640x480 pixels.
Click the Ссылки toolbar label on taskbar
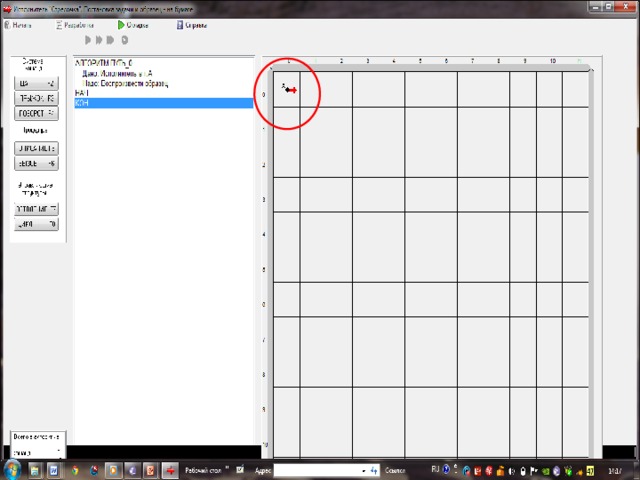click(x=395, y=471)
